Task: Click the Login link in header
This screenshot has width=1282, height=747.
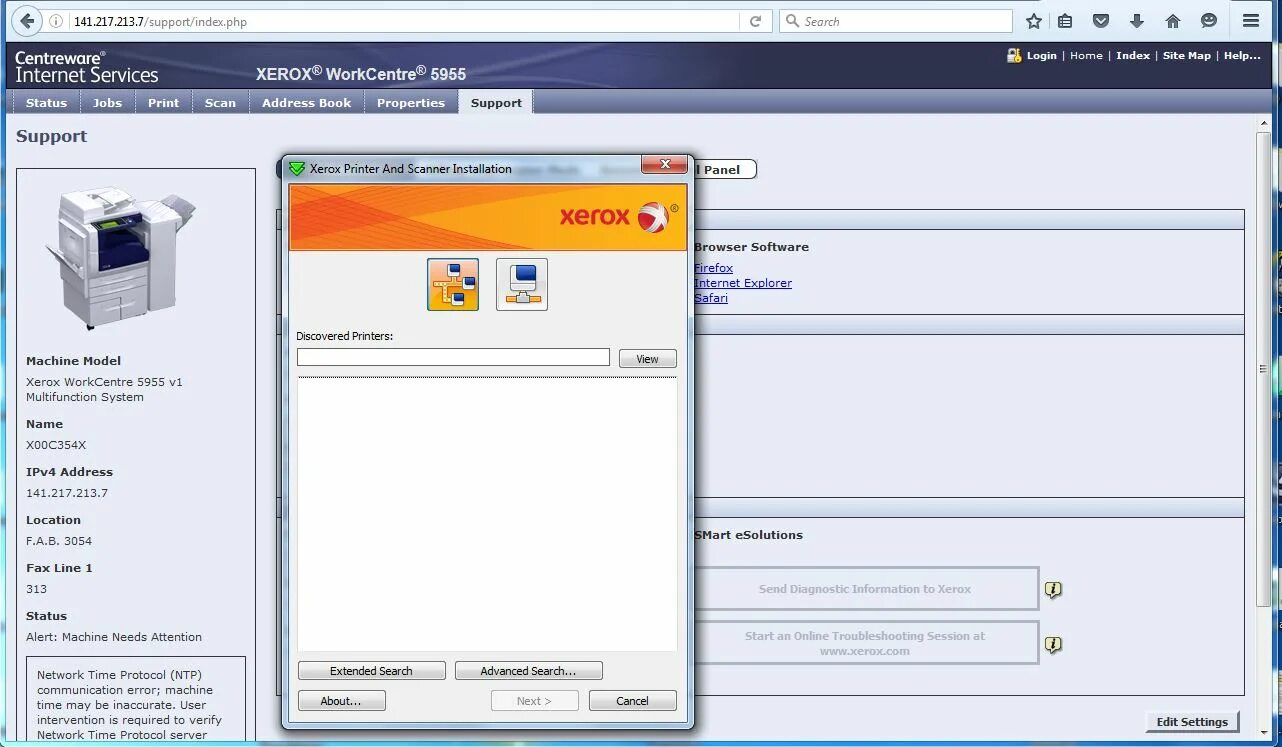Action: coord(1041,56)
